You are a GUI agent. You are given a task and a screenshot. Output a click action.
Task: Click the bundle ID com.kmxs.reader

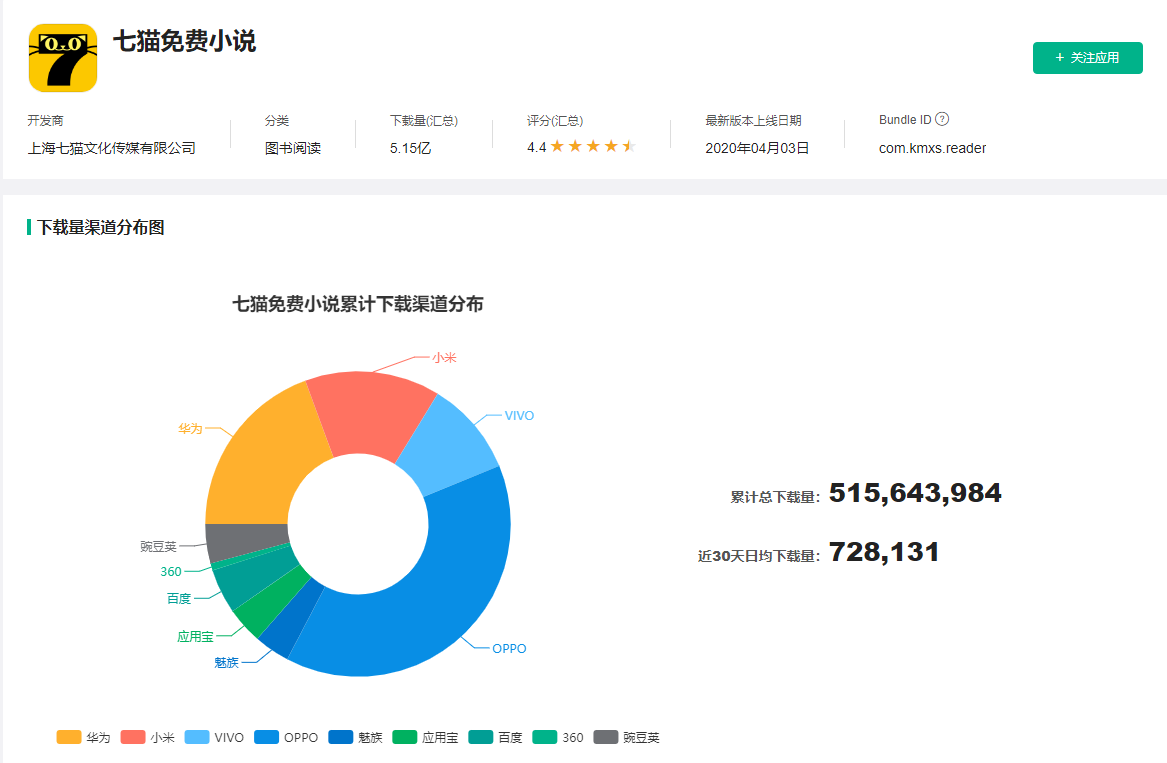click(x=933, y=148)
